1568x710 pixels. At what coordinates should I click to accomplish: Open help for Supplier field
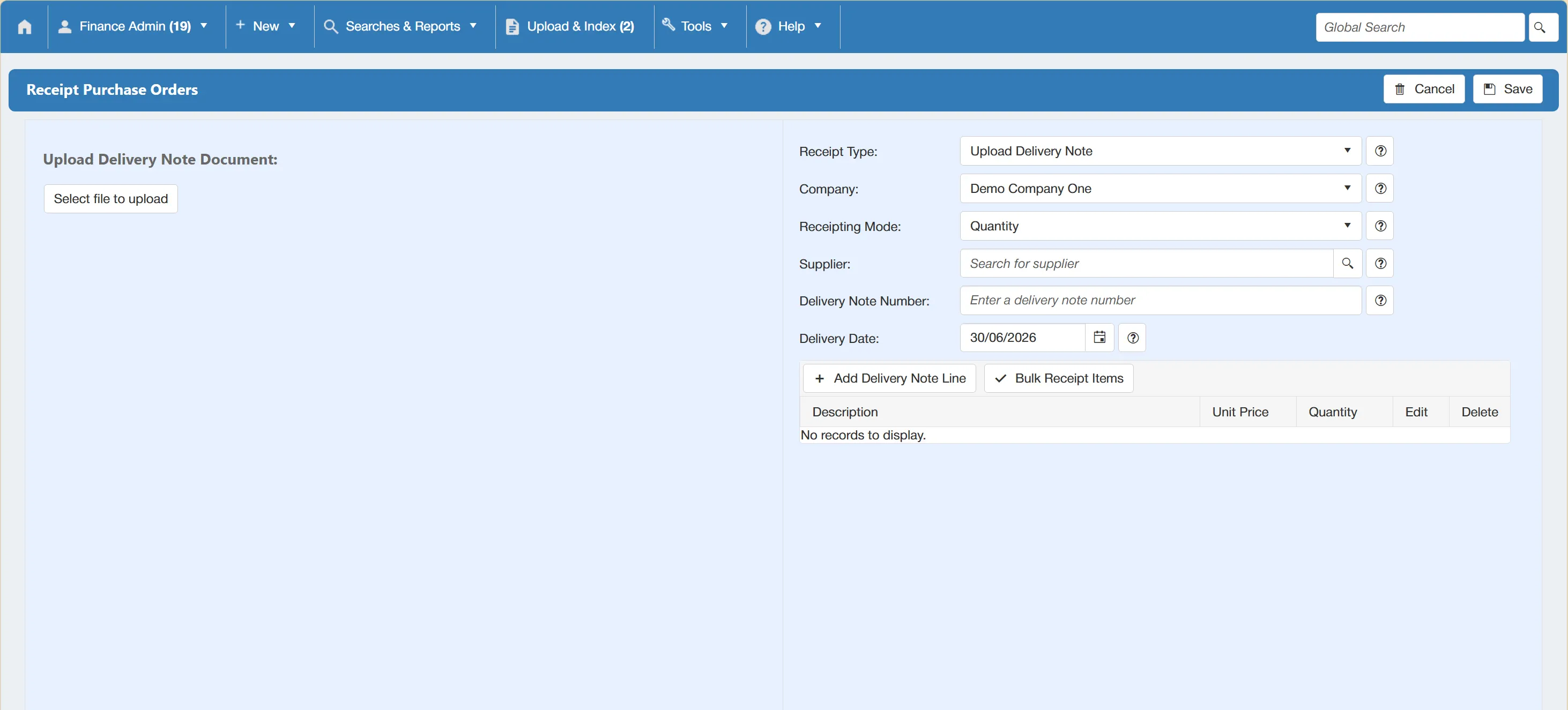click(1380, 264)
